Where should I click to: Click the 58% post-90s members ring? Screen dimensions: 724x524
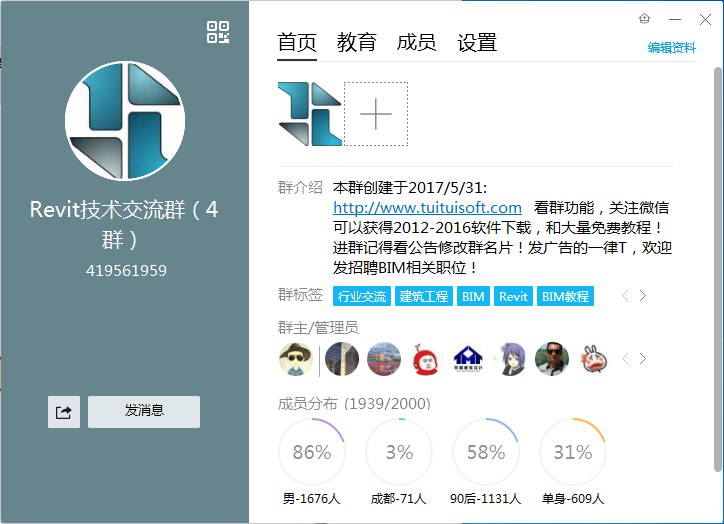pyautogui.click(x=486, y=452)
